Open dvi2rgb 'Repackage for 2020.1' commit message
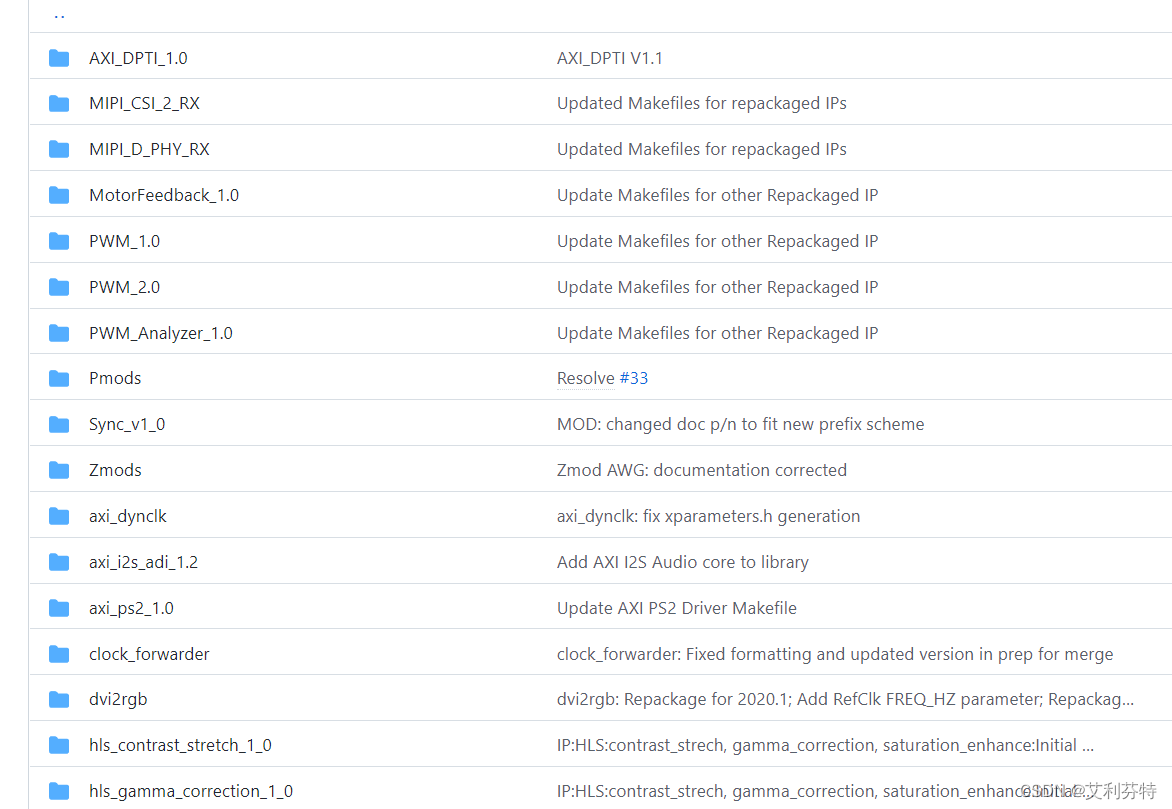The width and height of the screenshot is (1172, 809). (845, 700)
